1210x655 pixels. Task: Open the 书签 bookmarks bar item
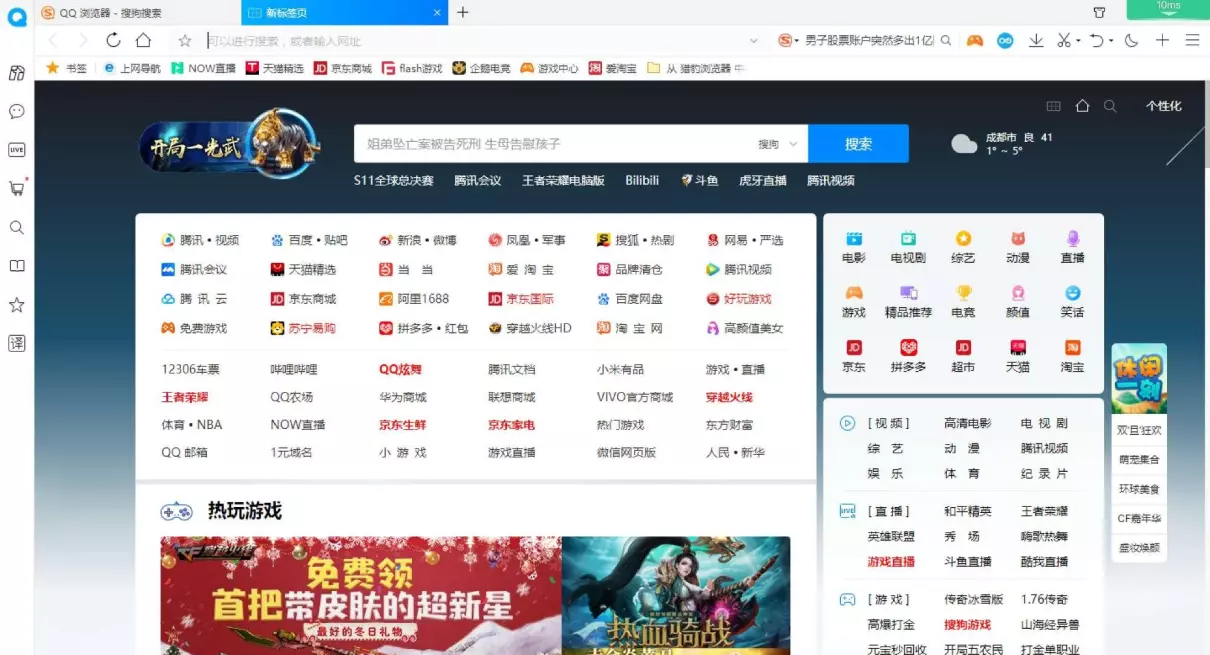click(x=67, y=68)
